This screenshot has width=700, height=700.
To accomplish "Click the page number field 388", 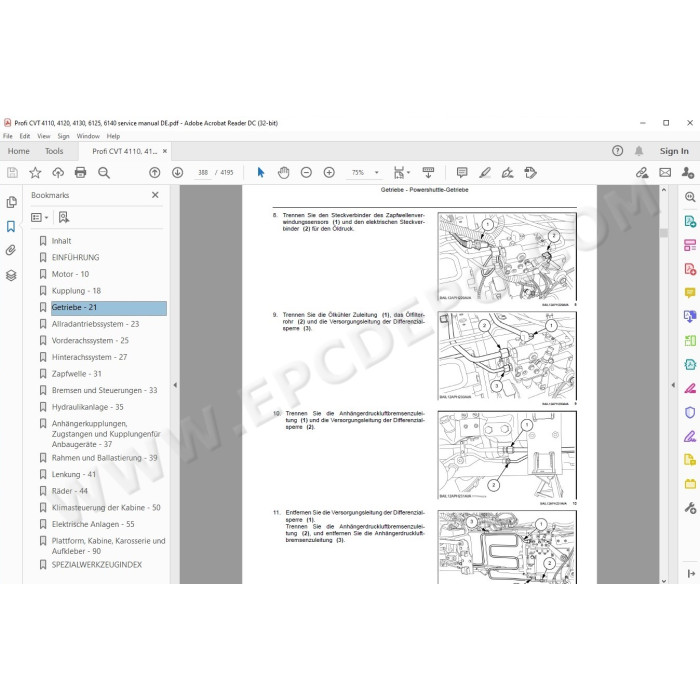I will tap(203, 173).
